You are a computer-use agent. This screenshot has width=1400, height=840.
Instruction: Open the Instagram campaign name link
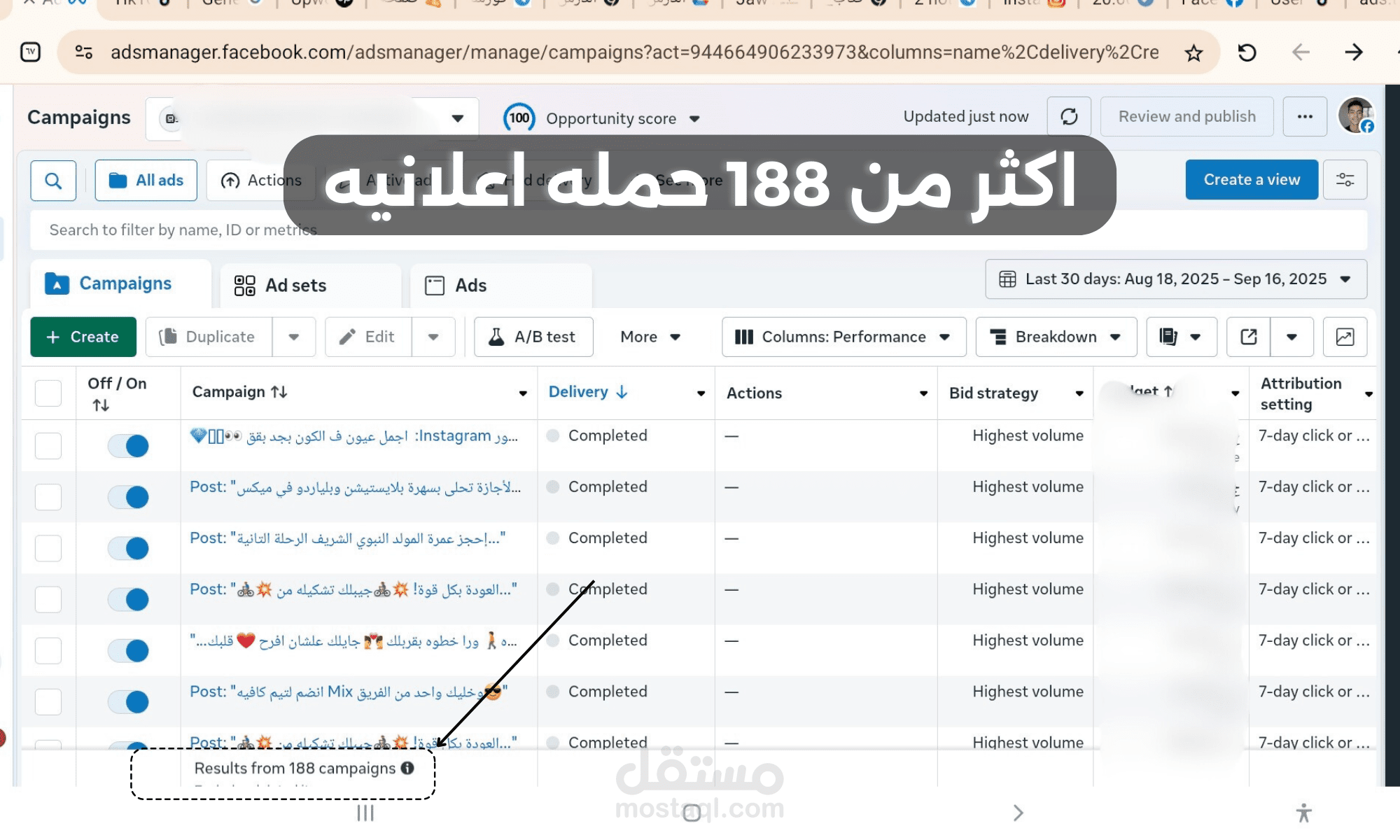pyautogui.click(x=354, y=436)
